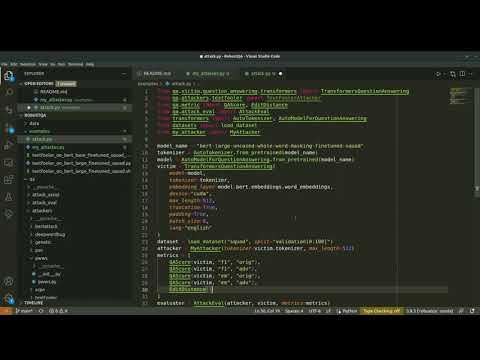This screenshot has height=360, width=480.
Task: Click the Python interpreter version in the status bar
Action: pyautogui.click(x=430, y=311)
